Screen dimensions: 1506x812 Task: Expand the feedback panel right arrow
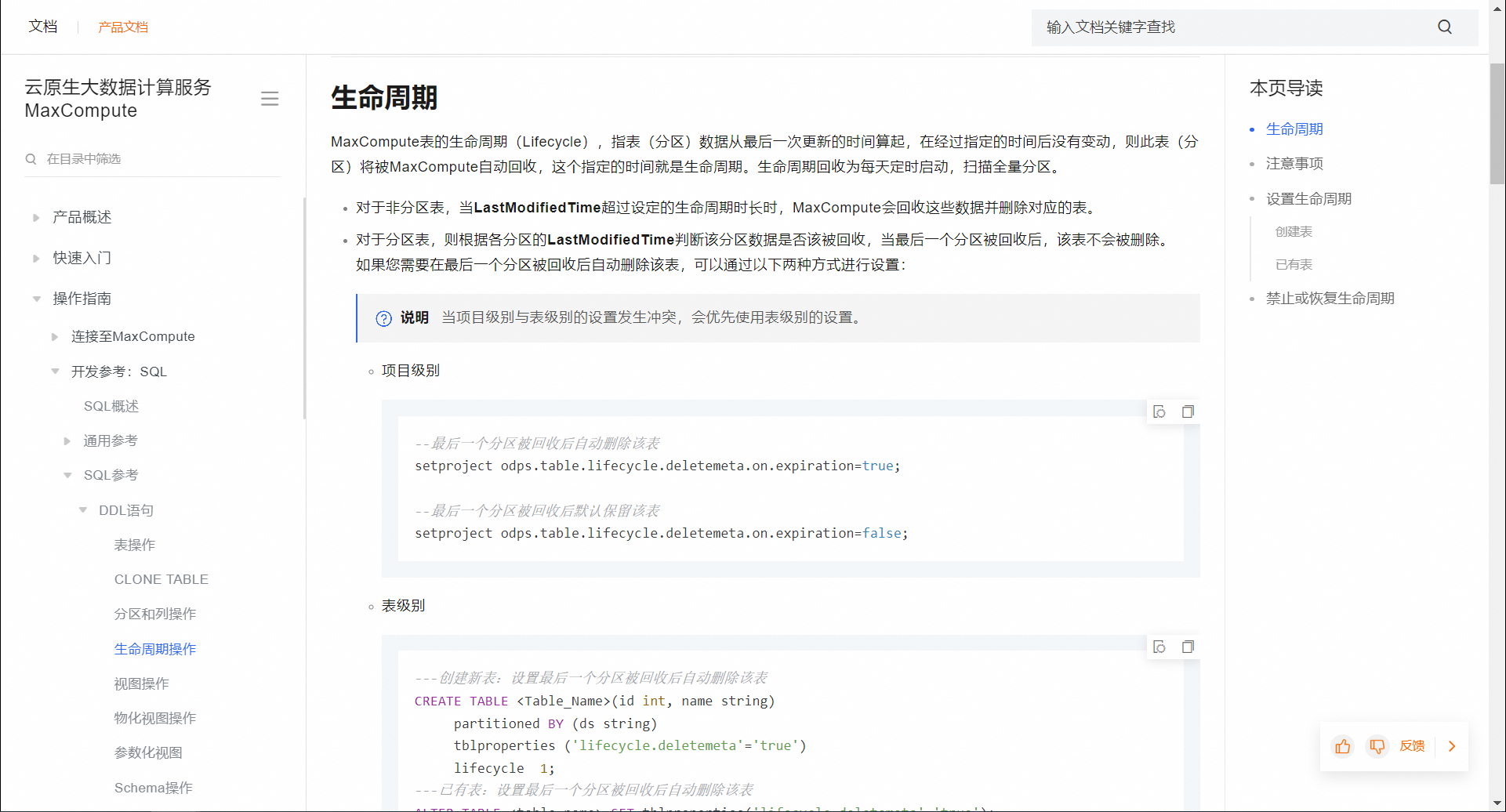pyautogui.click(x=1452, y=746)
